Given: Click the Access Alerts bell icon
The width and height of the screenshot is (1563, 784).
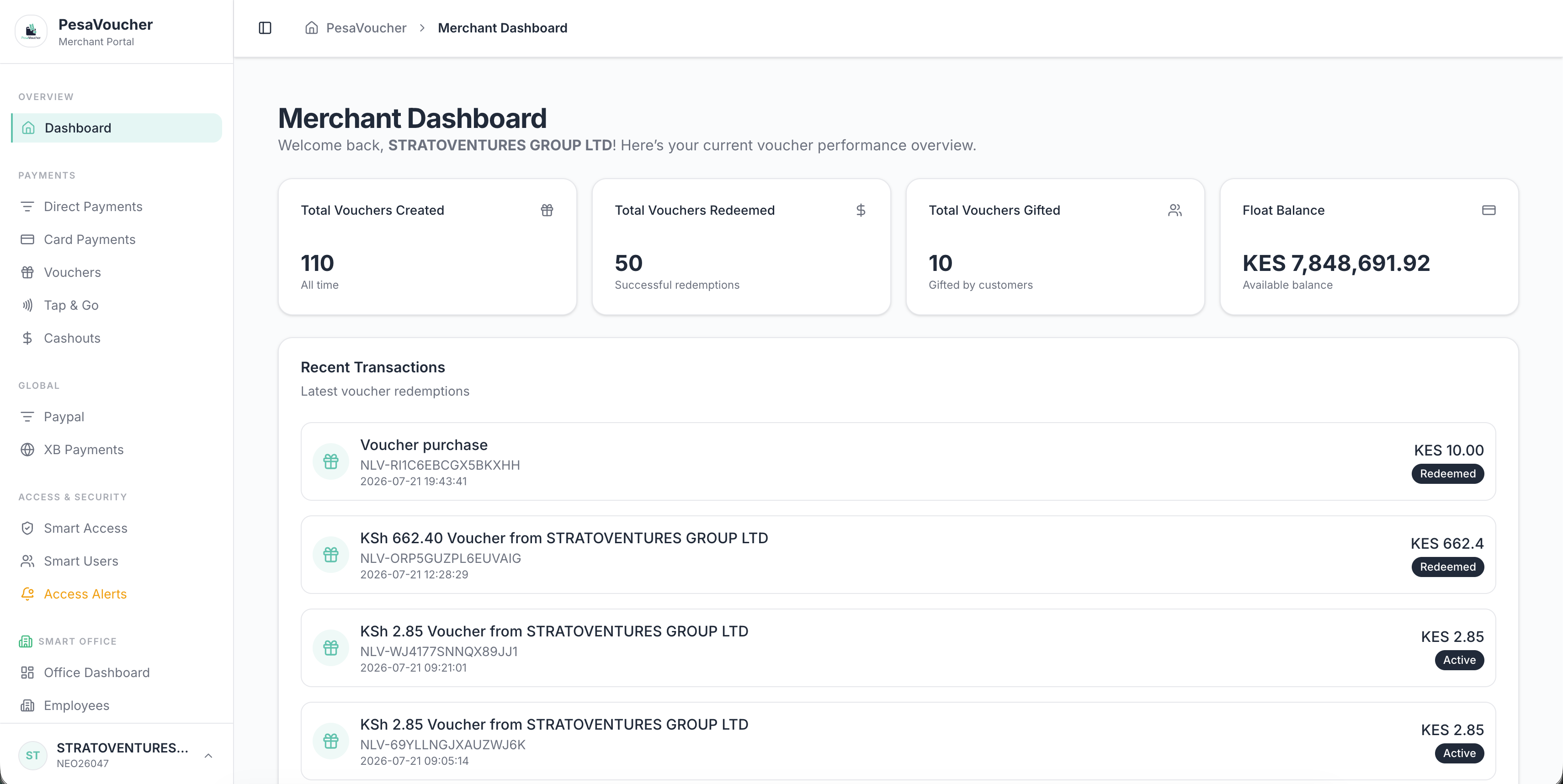Looking at the screenshot, I should (x=27, y=593).
